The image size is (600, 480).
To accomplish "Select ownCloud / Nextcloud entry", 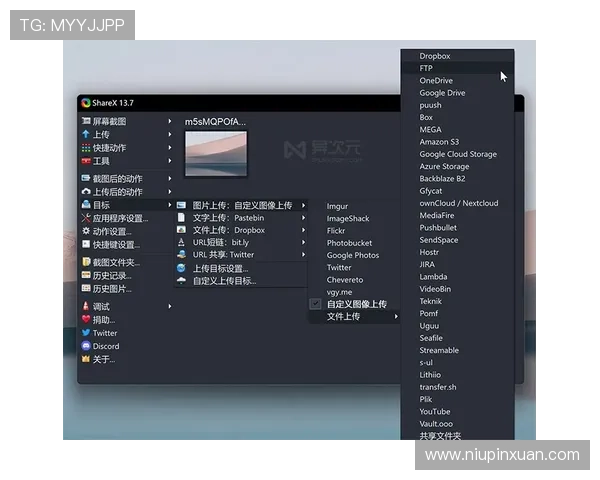I will (458, 203).
